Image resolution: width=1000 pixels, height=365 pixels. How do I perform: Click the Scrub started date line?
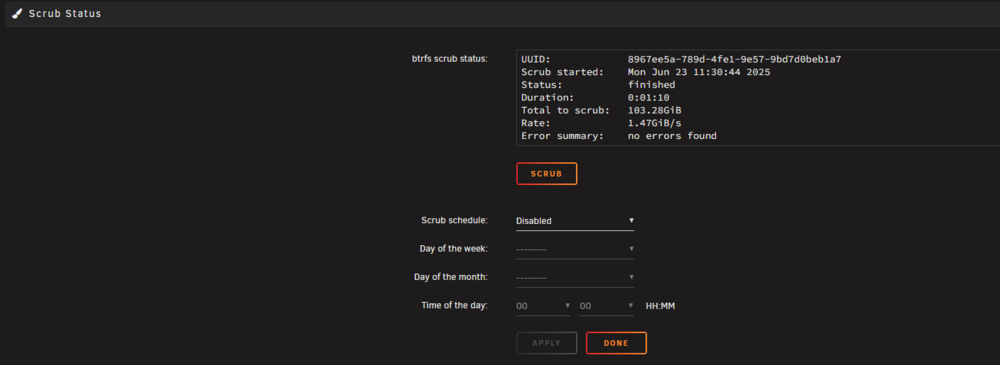(645, 72)
